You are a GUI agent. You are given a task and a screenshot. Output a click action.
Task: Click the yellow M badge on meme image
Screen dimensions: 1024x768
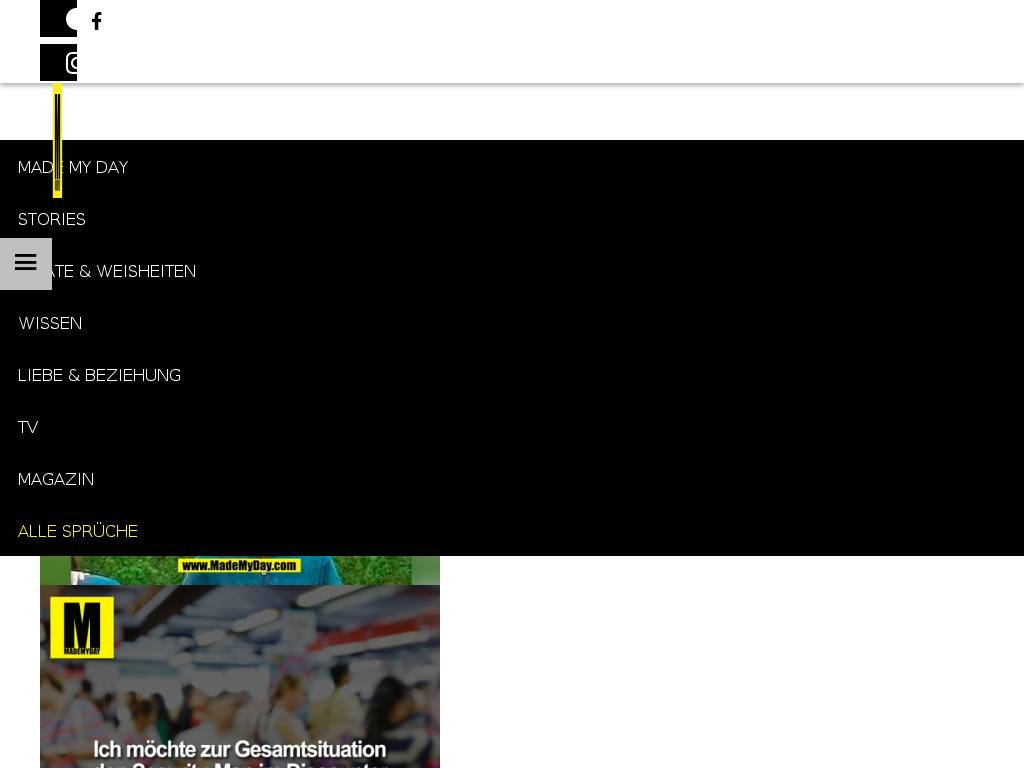click(x=82, y=628)
